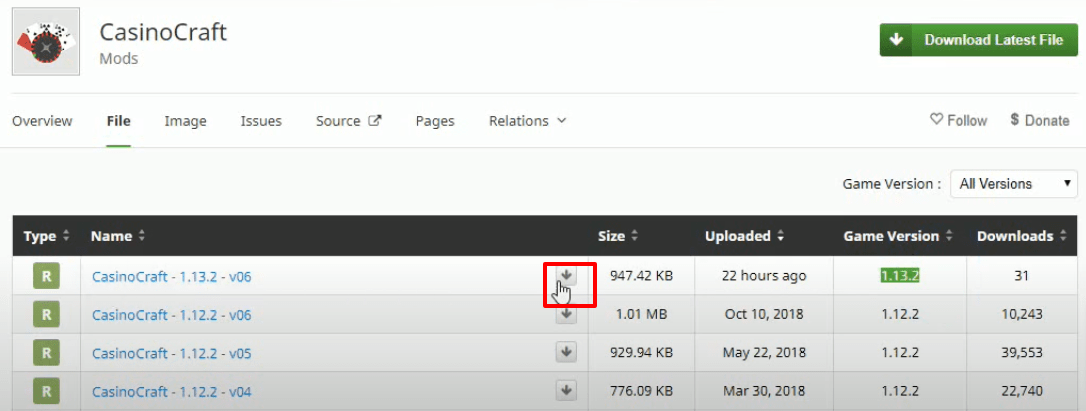
Task: Click the Mar 30, 2018 upload date
Action: [x=764, y=391]
